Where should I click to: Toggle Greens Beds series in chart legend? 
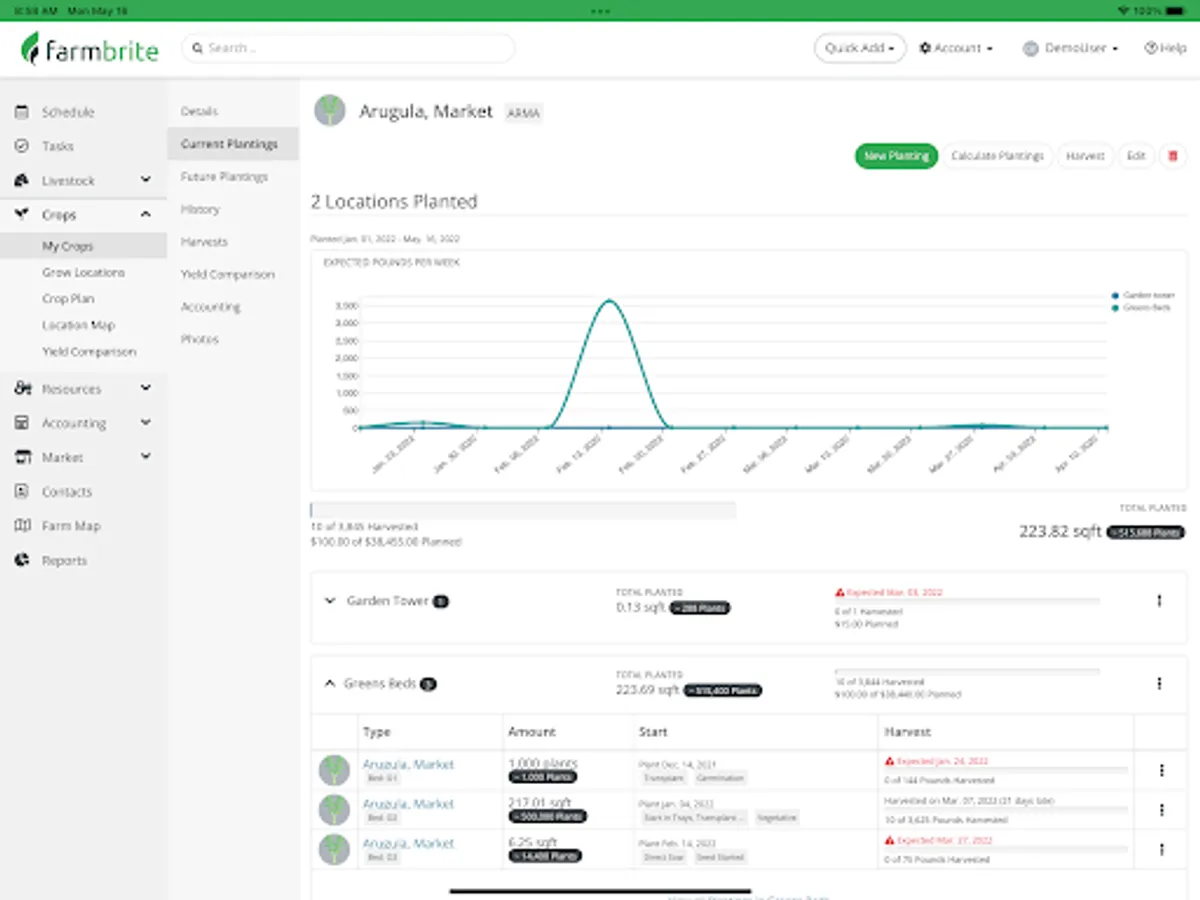1142,308
